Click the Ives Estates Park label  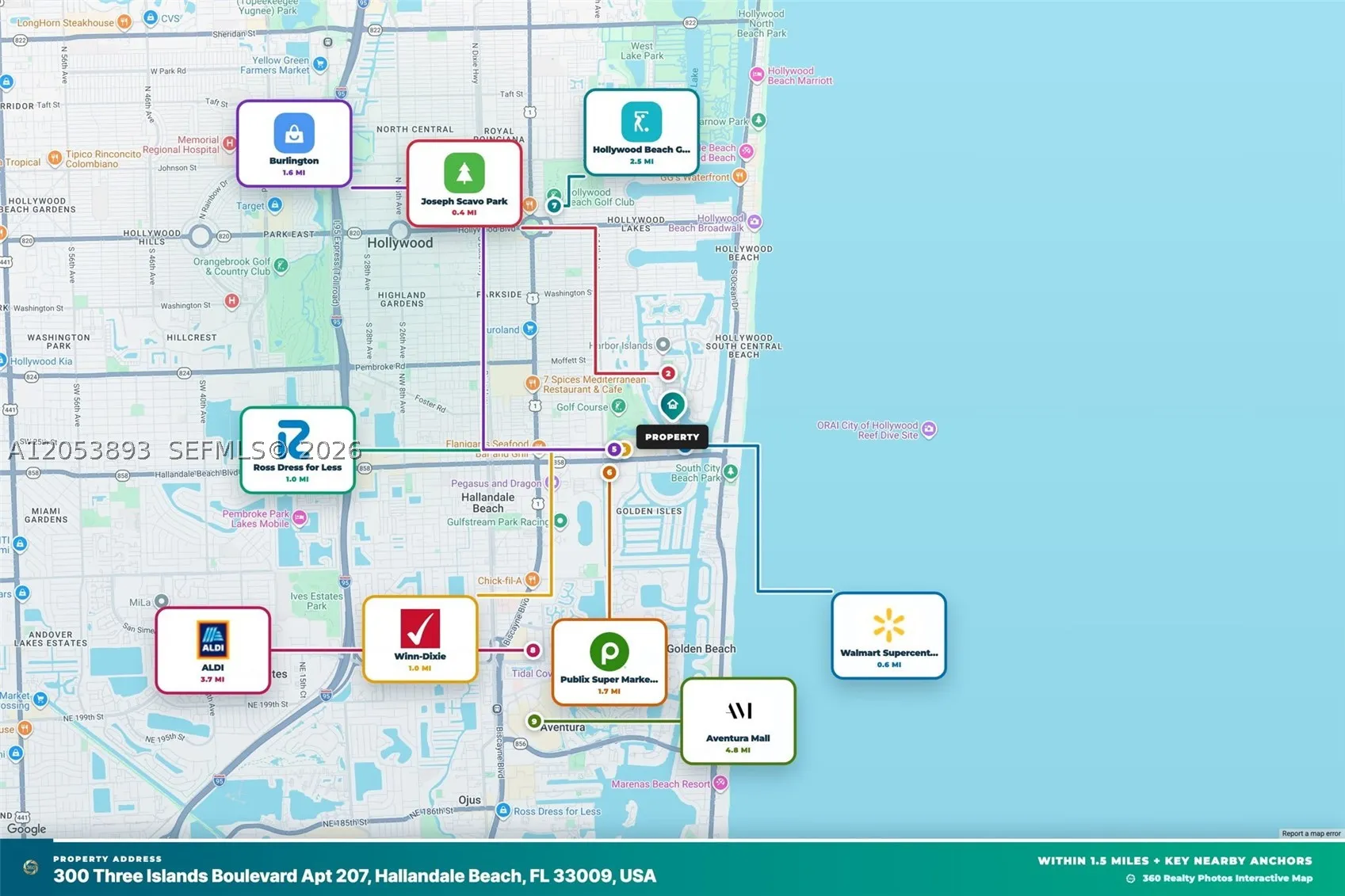[316, 601]
